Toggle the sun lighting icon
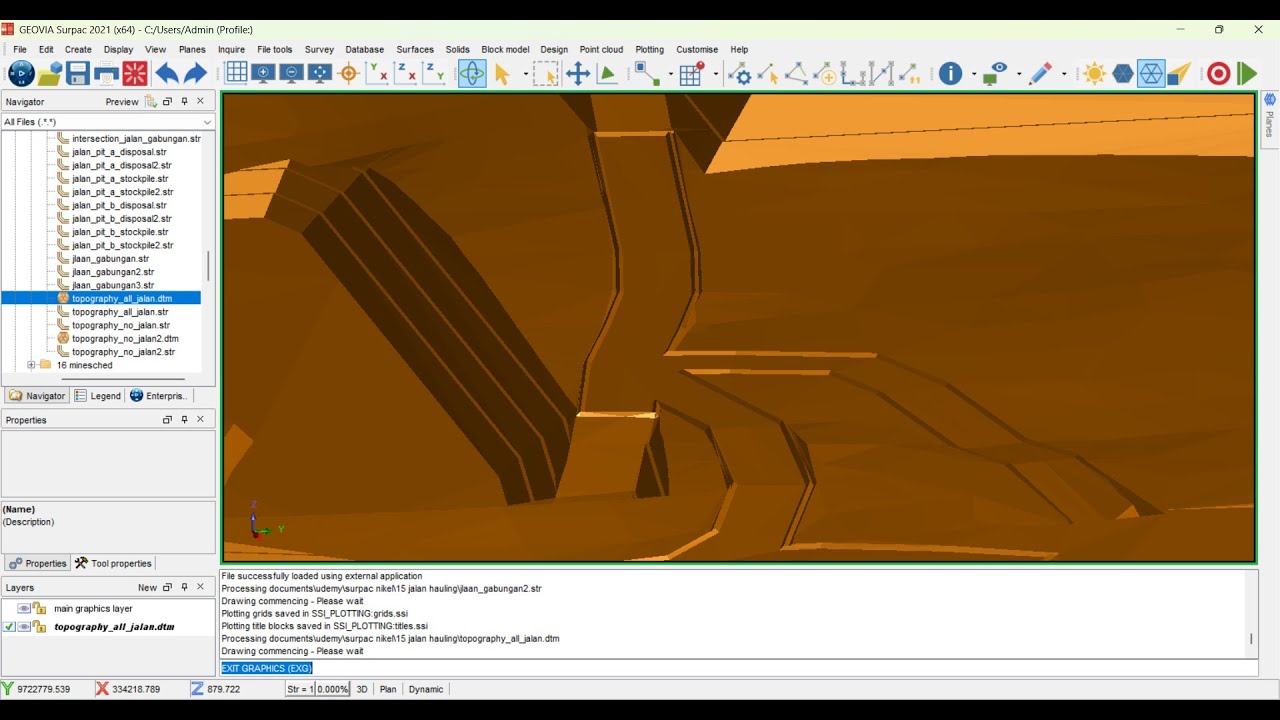This screenshot has height=720, width=1280. click(1094, 73)
